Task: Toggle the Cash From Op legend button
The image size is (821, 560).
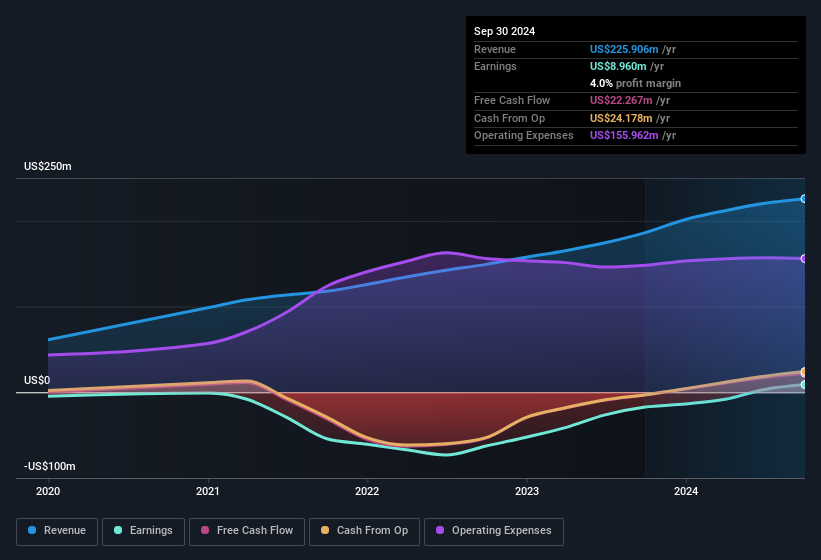Action: (x=364, y=531)
